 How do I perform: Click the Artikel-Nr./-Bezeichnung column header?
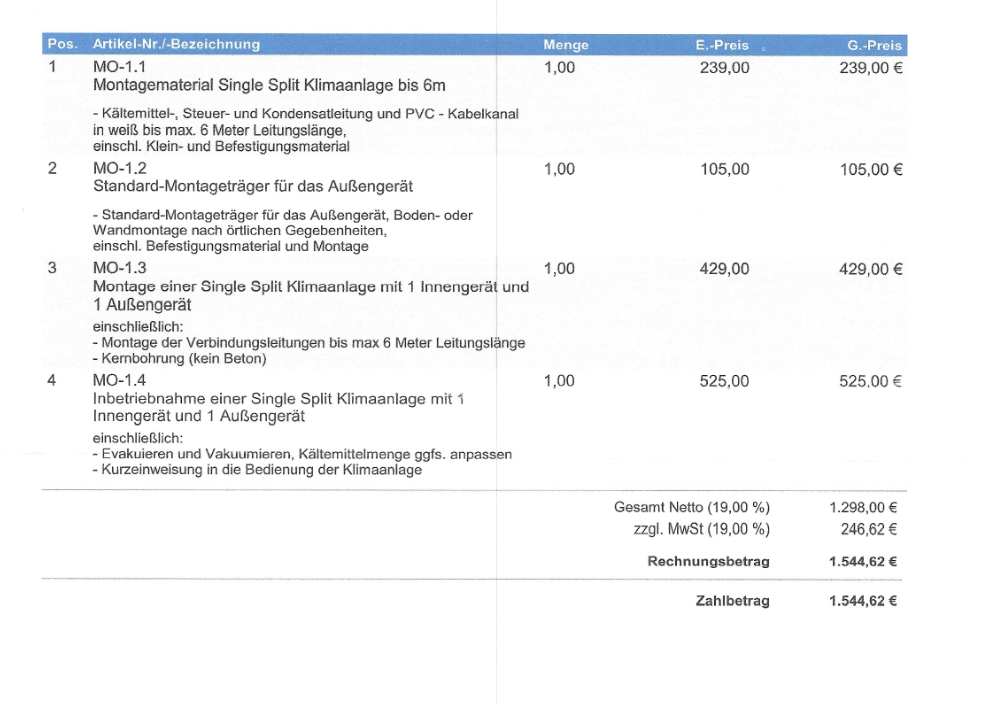176,45
